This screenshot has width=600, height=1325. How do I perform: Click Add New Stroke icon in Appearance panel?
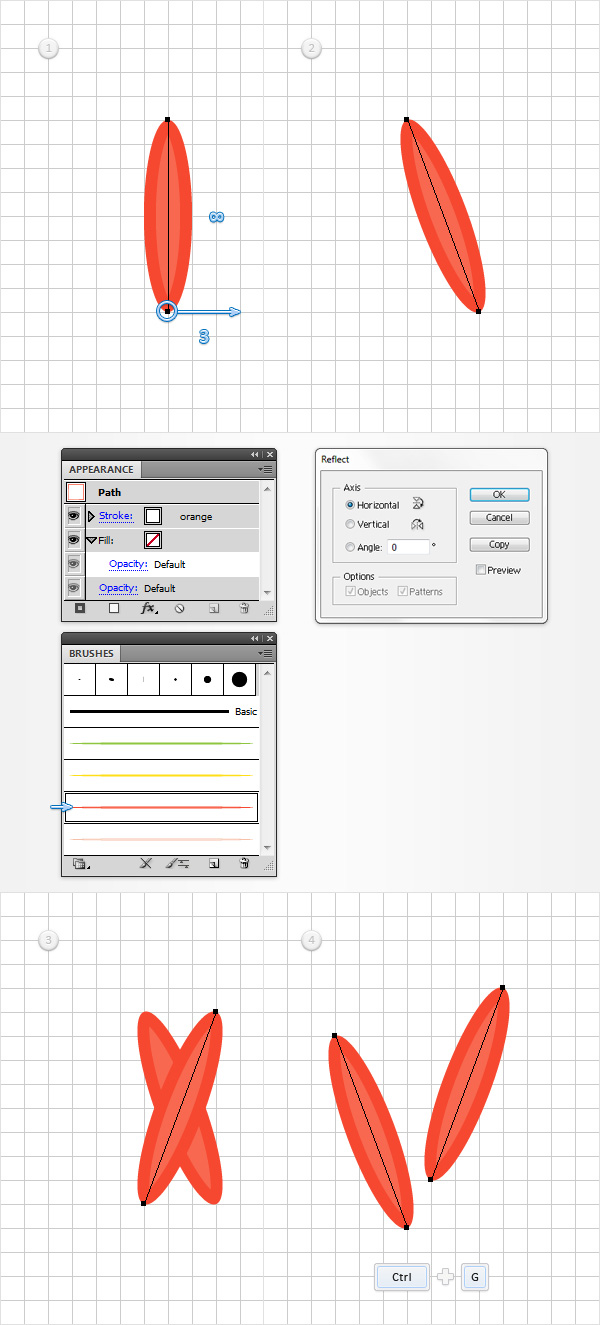point(81,608)
